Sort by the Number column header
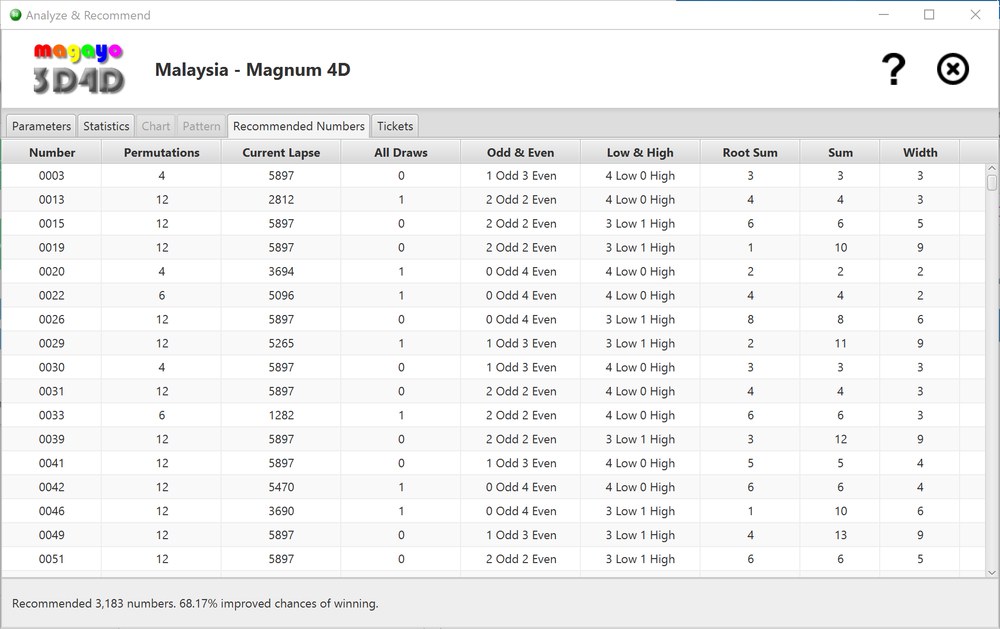This screenshot has width=1000, height=629. pos(52,152)
